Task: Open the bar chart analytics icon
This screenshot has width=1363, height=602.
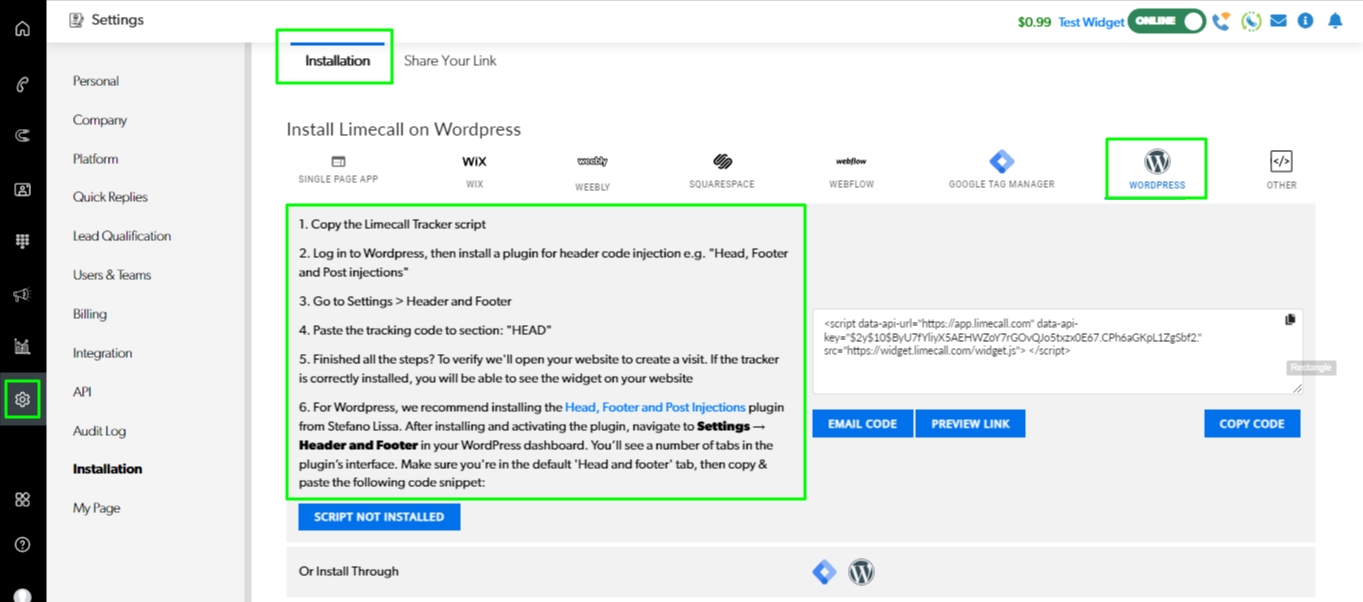Action: (x=22, y=347)
